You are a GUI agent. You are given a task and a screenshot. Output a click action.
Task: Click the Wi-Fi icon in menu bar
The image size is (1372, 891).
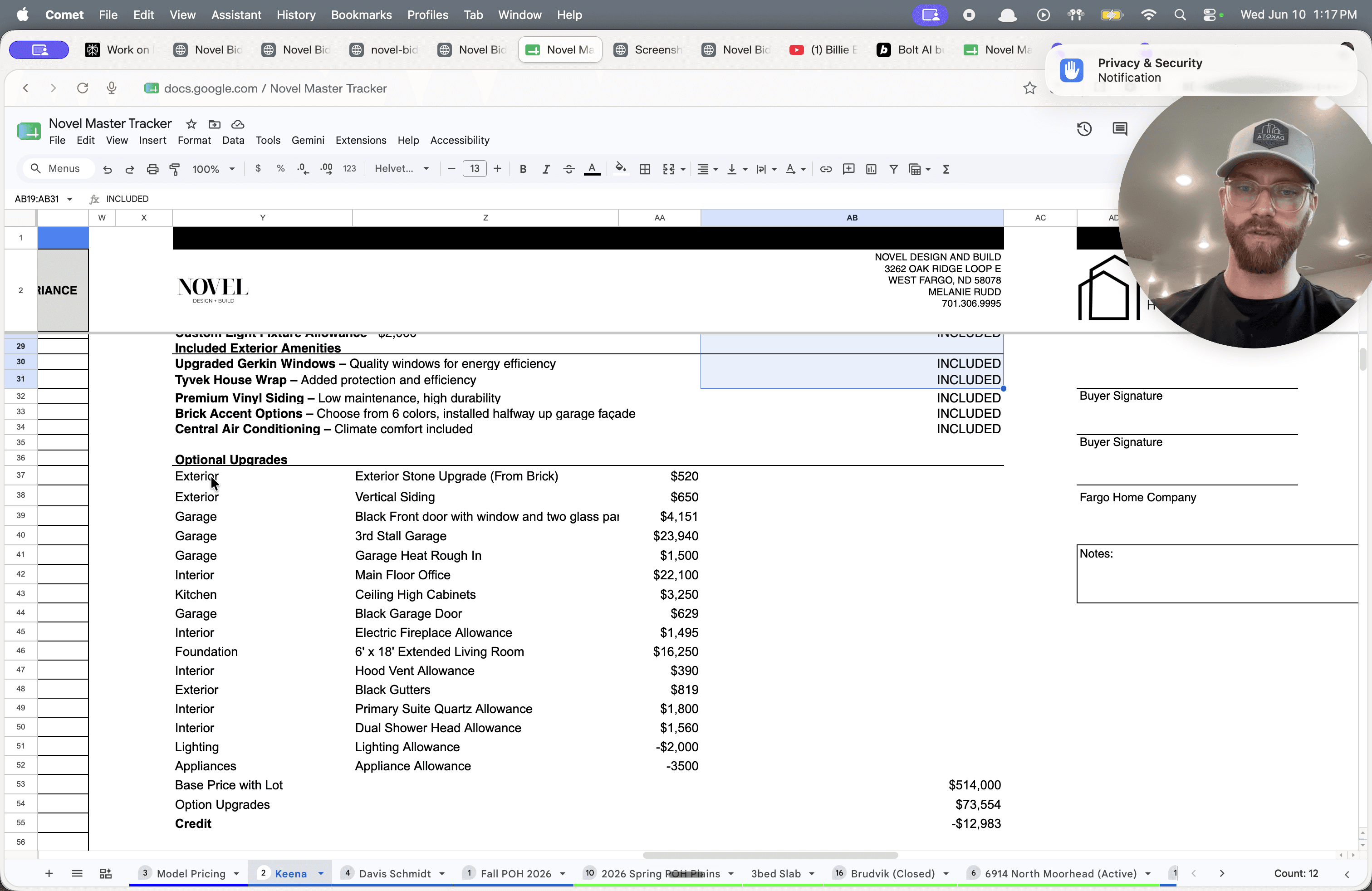[1148, 15]
